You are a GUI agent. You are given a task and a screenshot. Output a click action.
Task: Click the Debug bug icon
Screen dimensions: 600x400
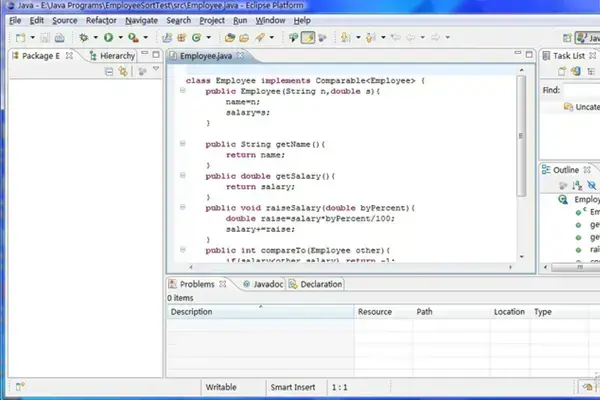pos(83,37)
